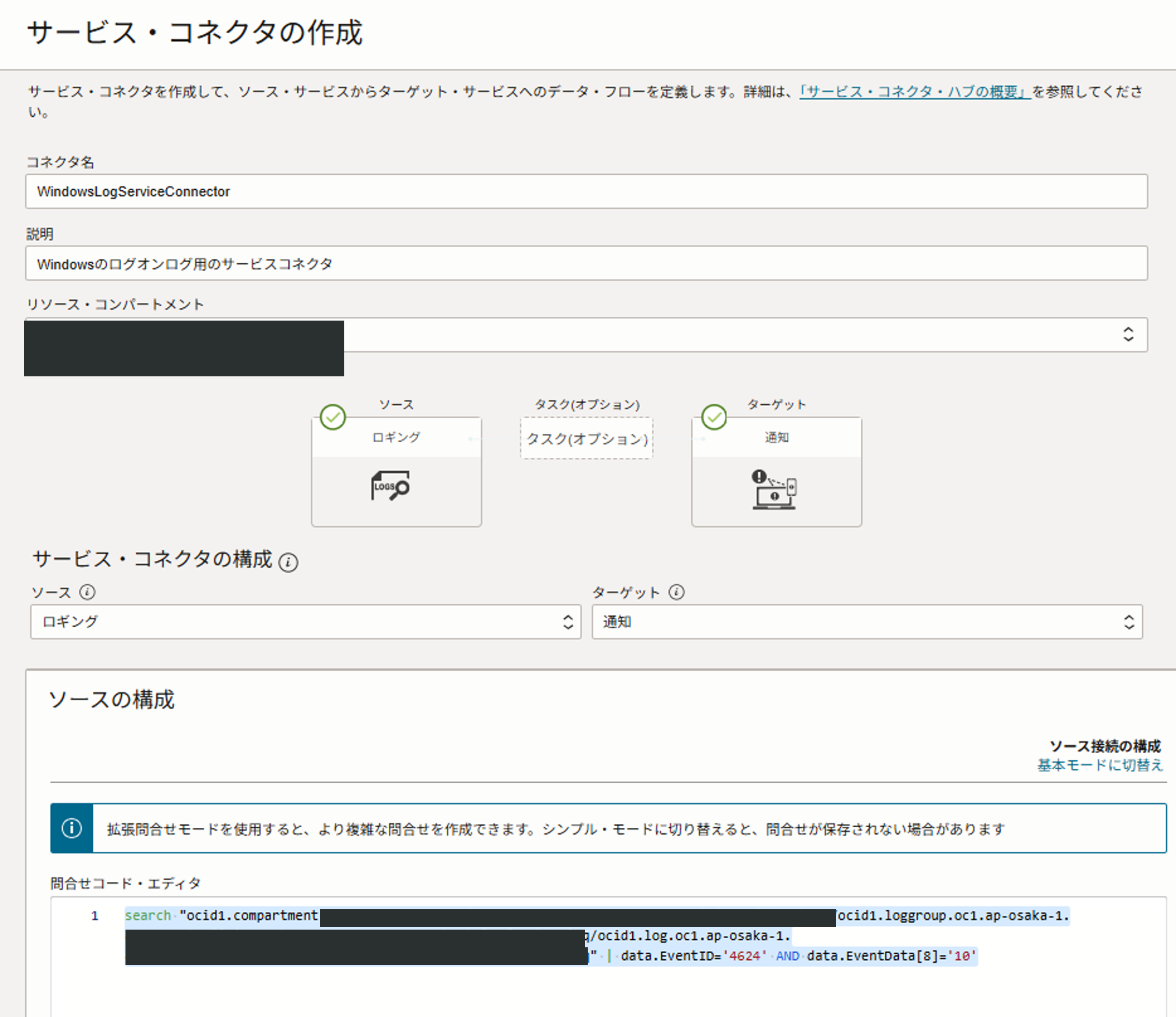Screen dimensions: 1176x1017
Task: Click the green checkmark beside ターゲット card
Action: (713, 417)
